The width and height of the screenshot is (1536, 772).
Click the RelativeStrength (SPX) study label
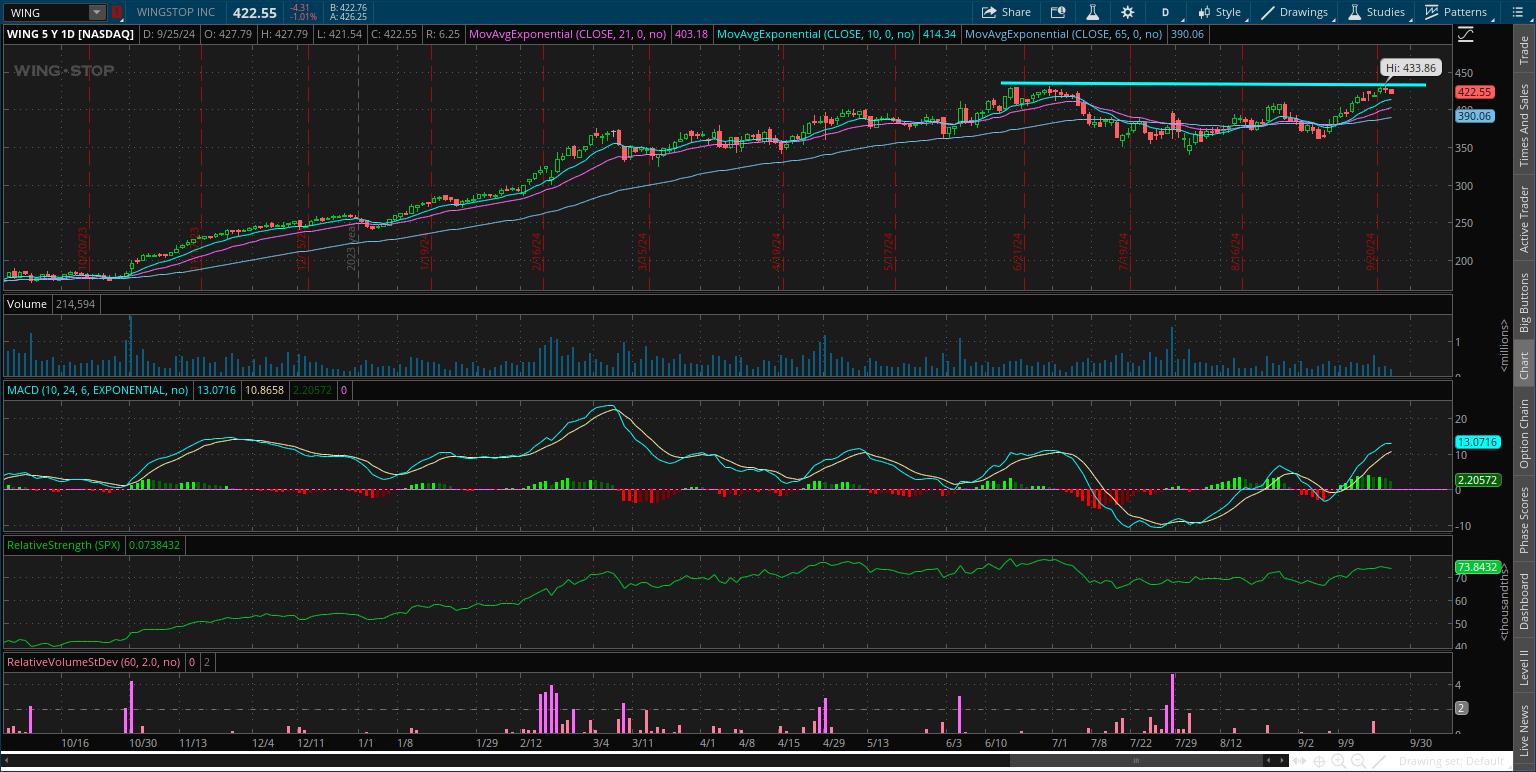click(65, 545)
